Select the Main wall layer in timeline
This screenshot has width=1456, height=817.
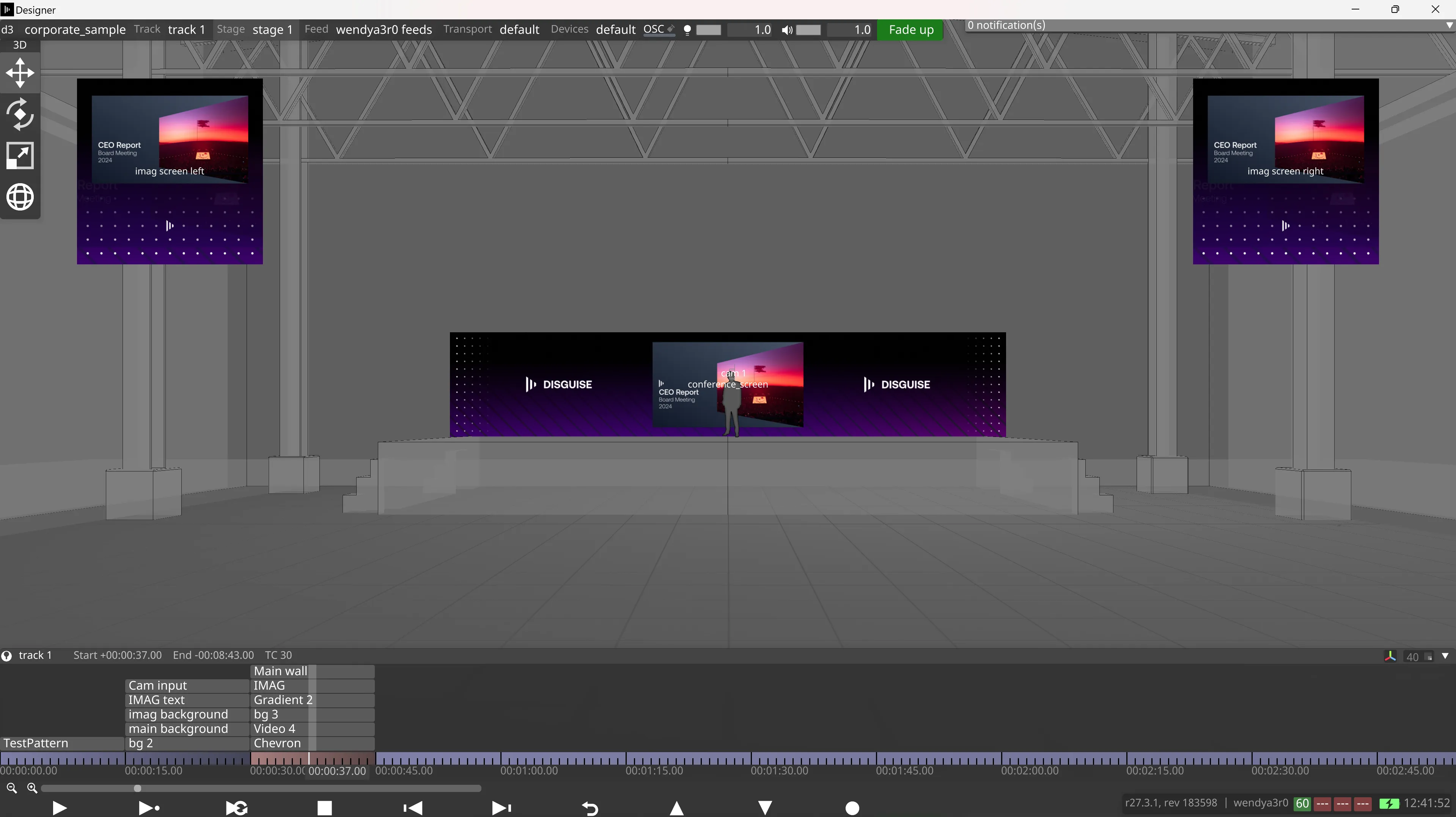tap(280, 671)
